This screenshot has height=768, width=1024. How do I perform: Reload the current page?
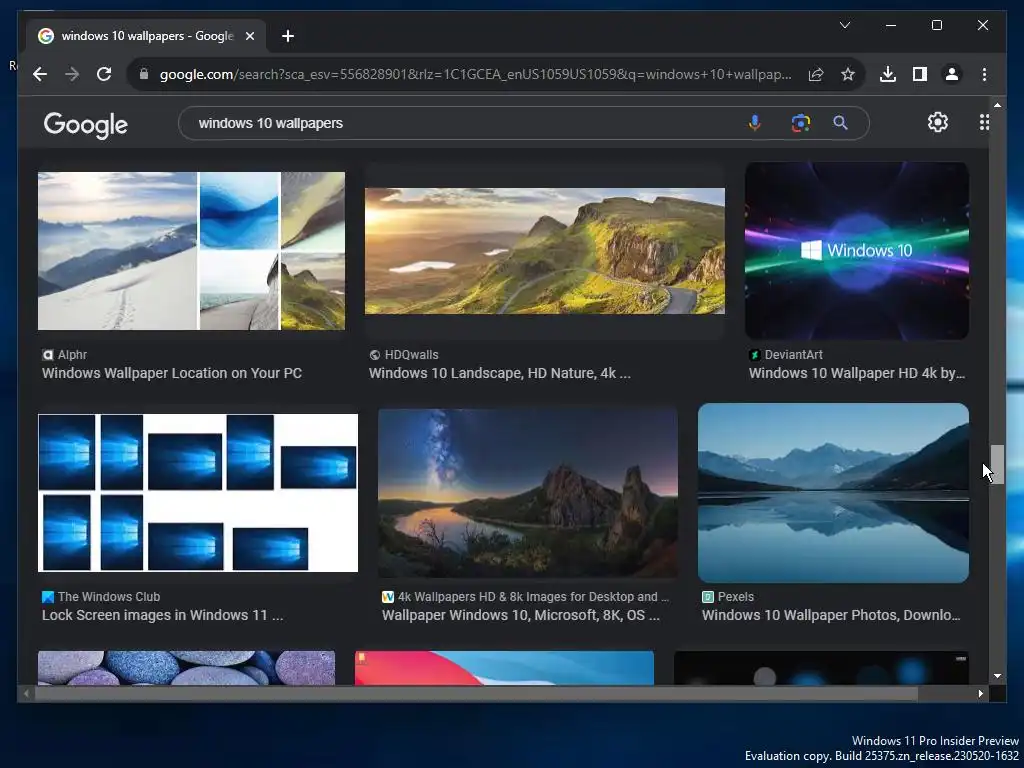104,74
